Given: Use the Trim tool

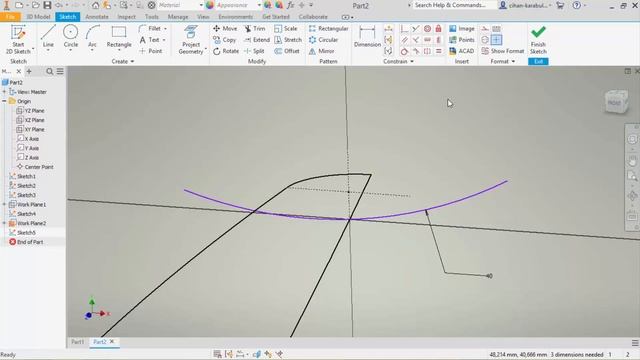Looking at the screenshot, I should coord(255,29).
